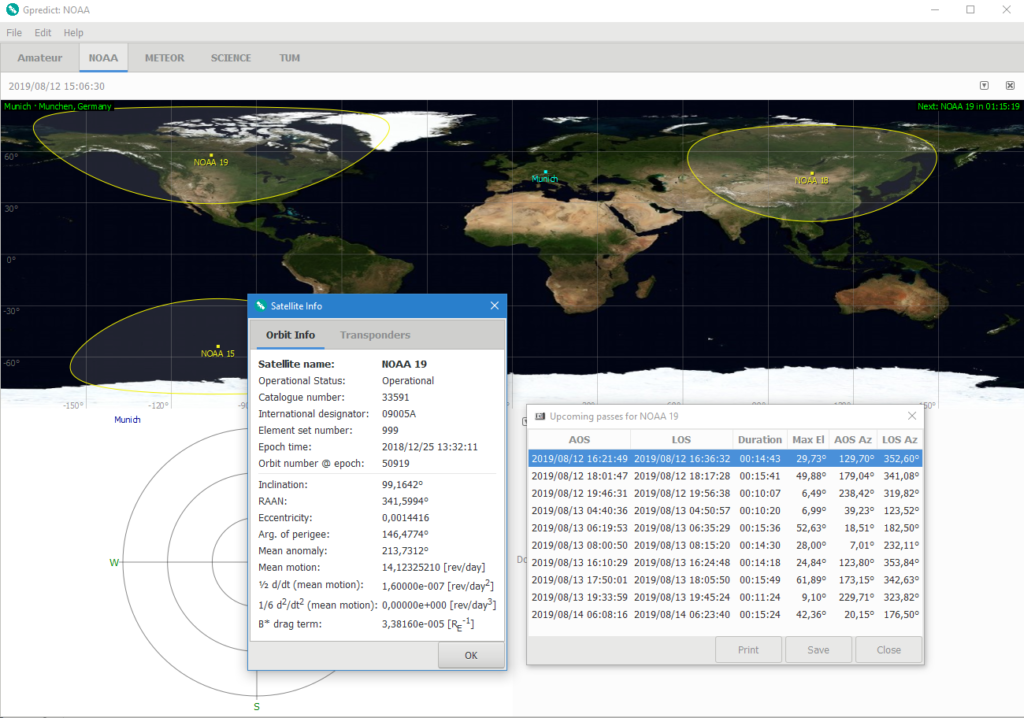Click the 00:15:41 duration cell

tap(760, 476)
